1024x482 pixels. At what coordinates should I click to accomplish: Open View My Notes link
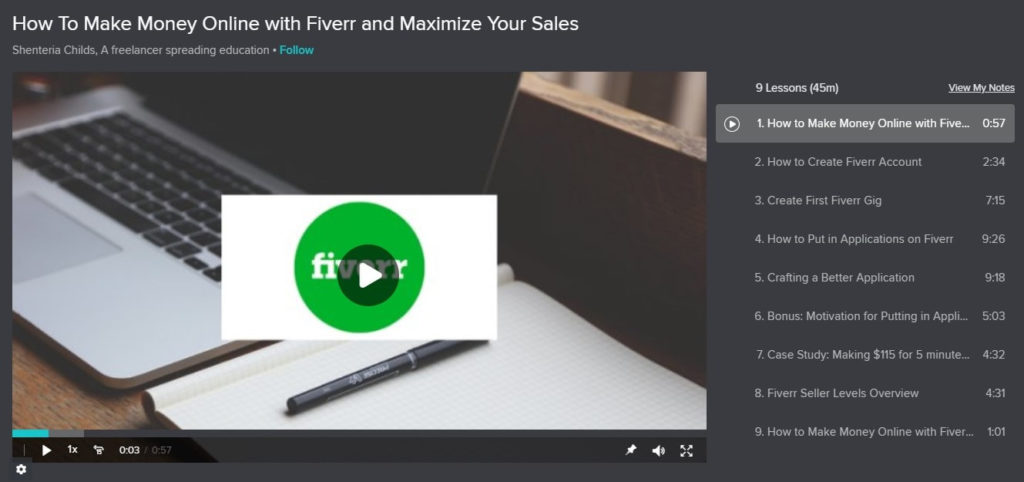pyautogui.click(x=982, y=88)
